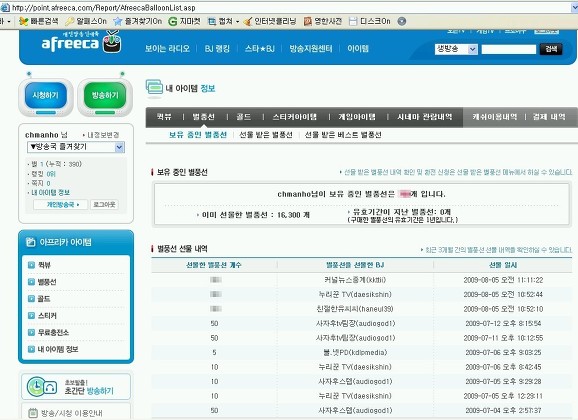Launch 인터넷클리닝 from the toolbar
The height and width of the screenshot is (420, 578).
tap(270, 21)
